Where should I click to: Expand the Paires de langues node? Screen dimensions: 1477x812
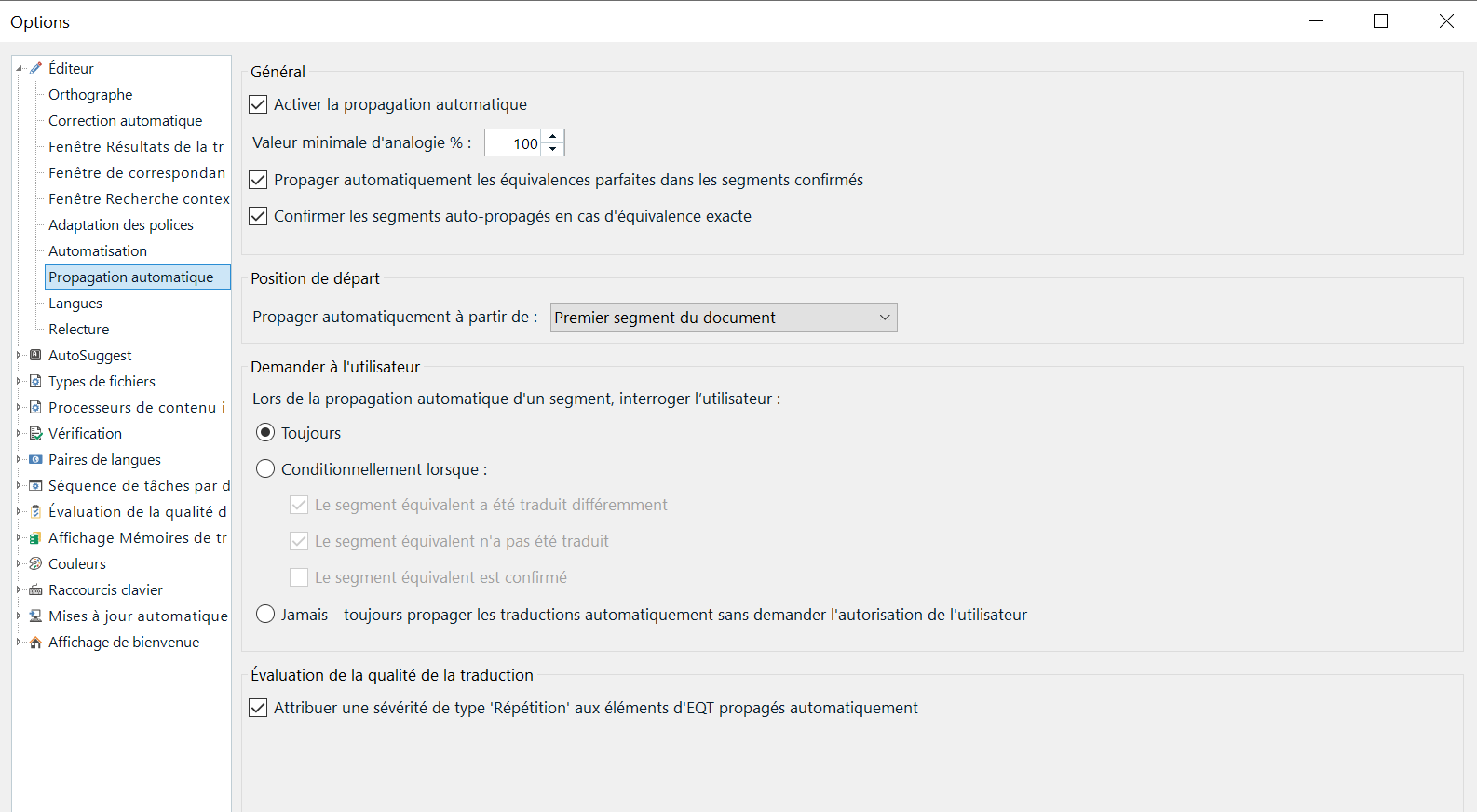tap(19, 459)
